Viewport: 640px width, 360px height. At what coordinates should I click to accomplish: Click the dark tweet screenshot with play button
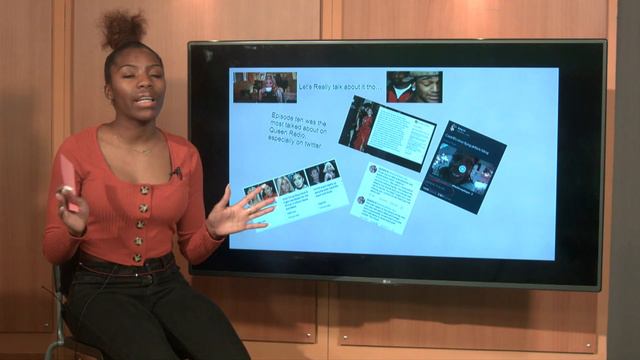[463, 167]
